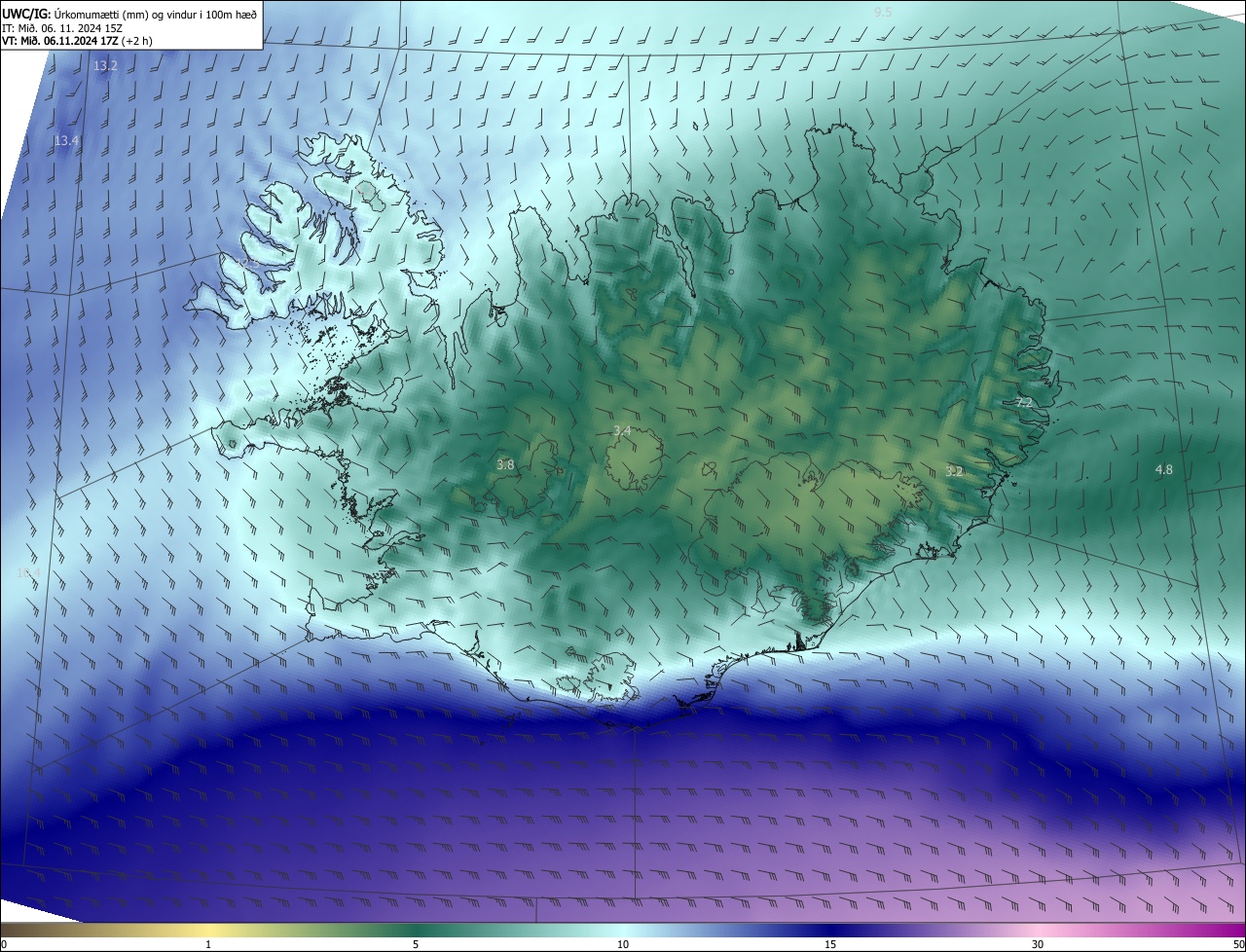Click the '12.5' value over the Westfjords
Screen dimensions: 1246x952
coord(247,263)
